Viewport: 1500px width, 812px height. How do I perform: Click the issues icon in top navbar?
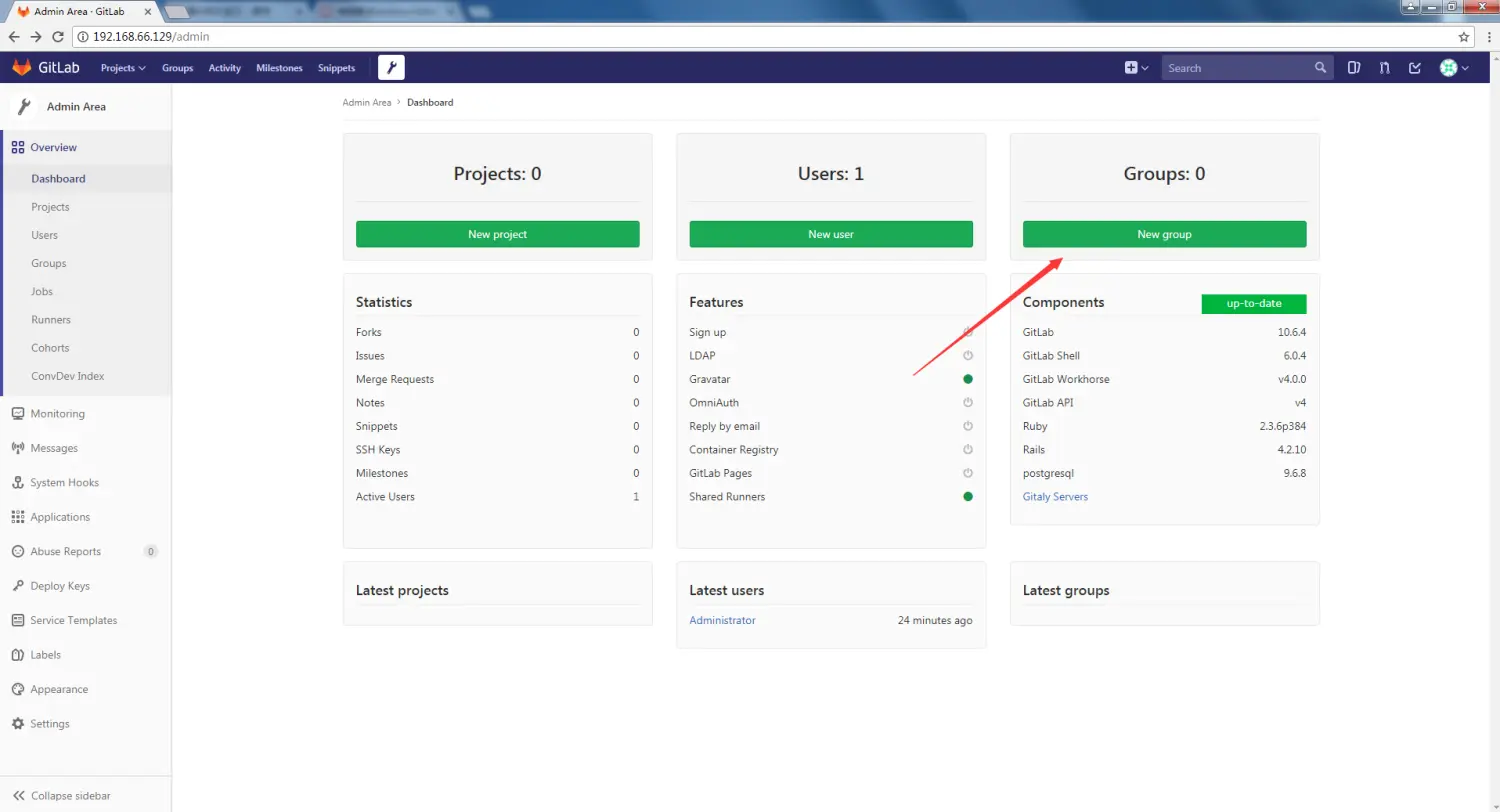coord(1354,68)
